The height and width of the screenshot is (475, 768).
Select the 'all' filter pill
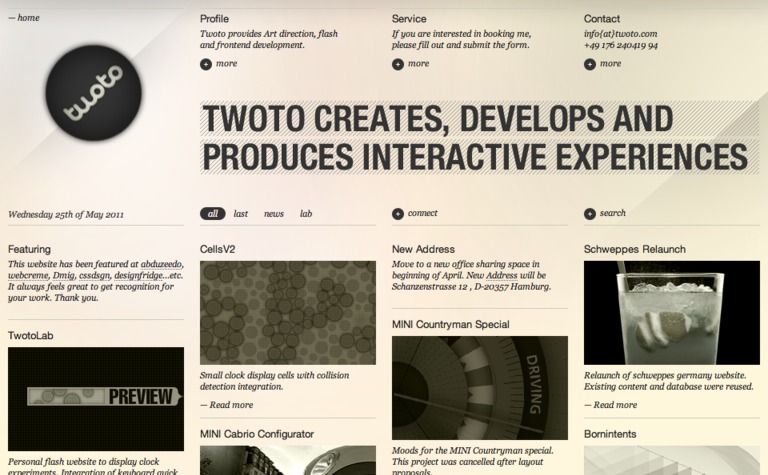pyautogui.click(x=213, y=214)
